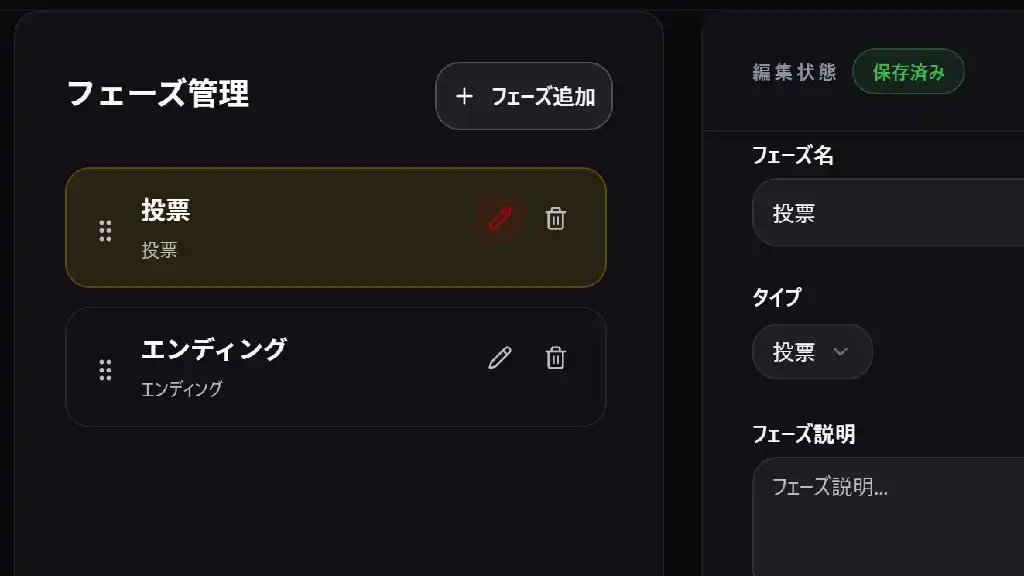Select the highlighted 投票 phase card
Viewport: 1024px width, 576px height.
(300, 227)
